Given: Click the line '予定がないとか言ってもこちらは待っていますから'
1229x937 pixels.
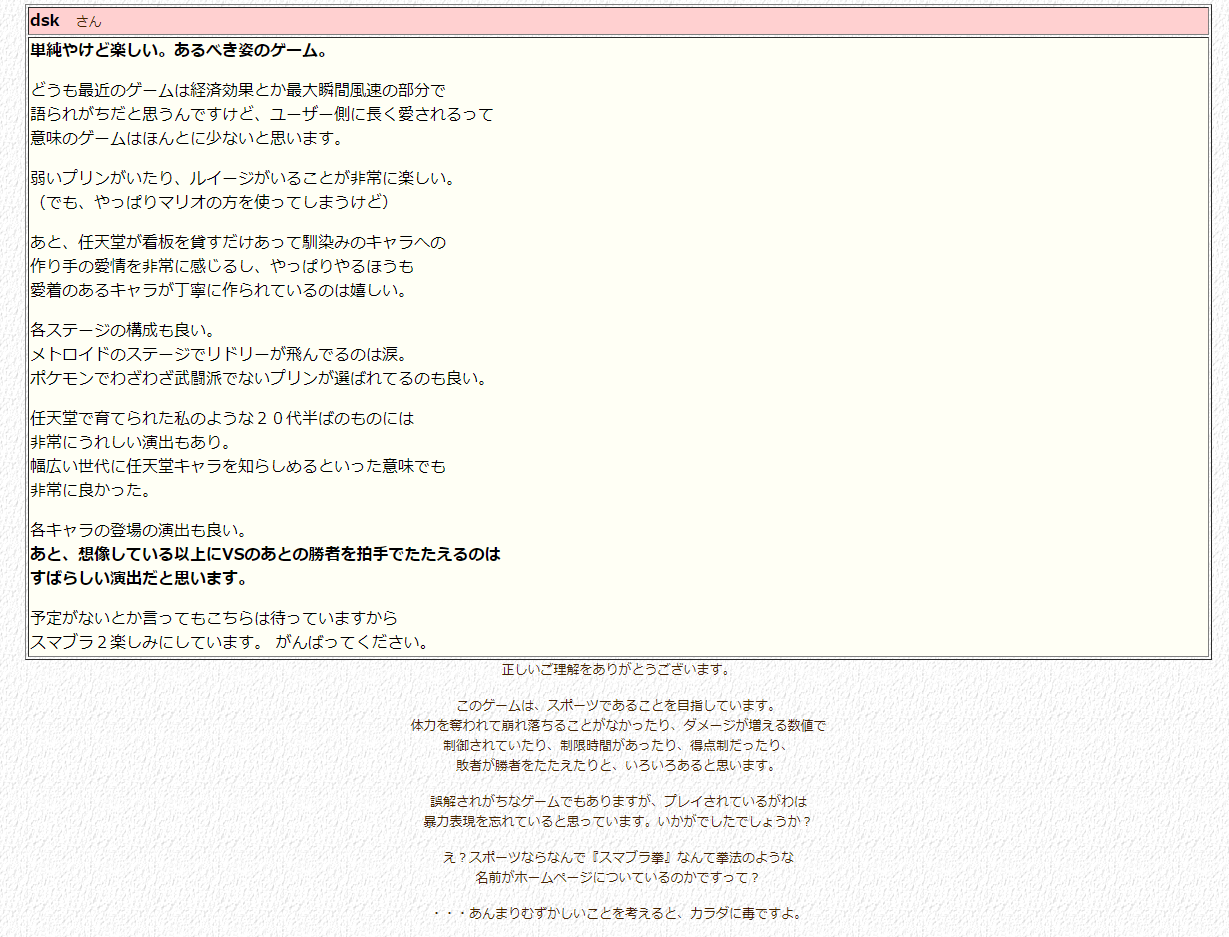Looking at the screenshot, I should tap(214, 618).
